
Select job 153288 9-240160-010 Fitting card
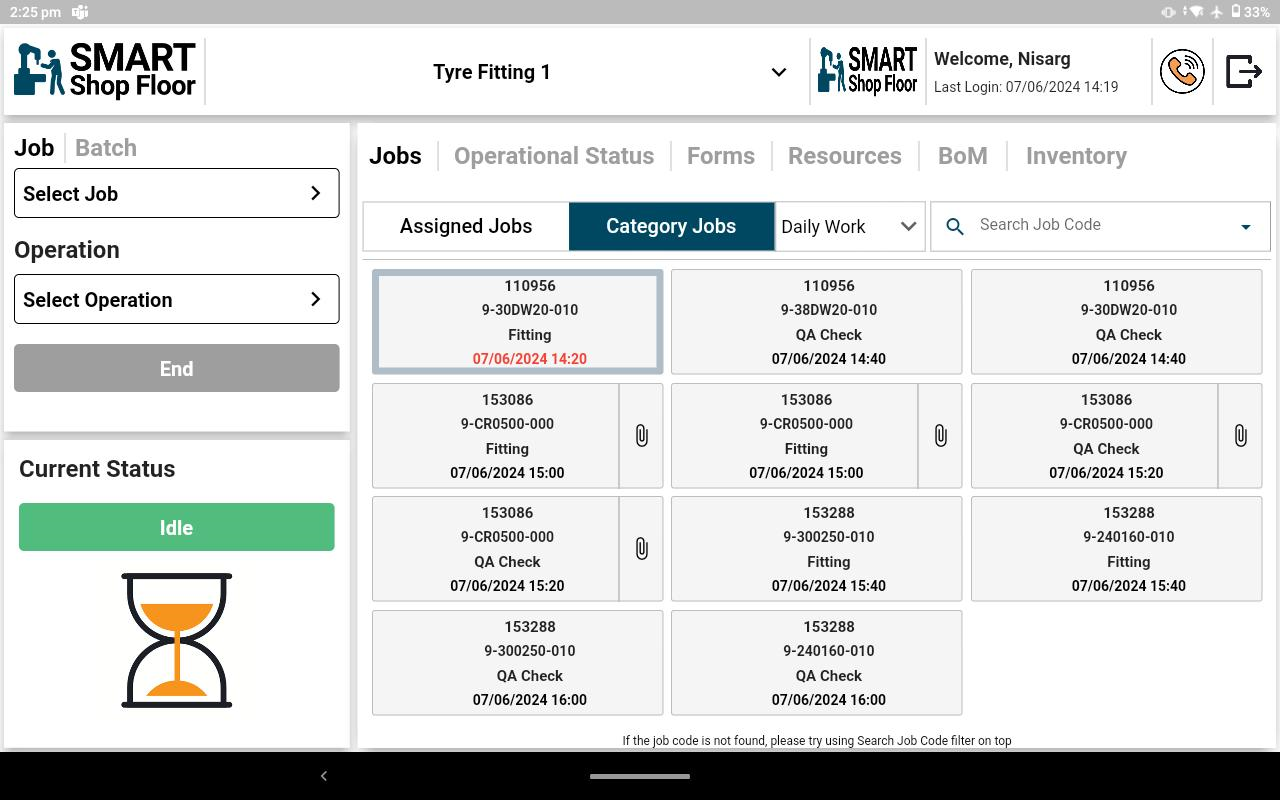[x=1116, y=549]
